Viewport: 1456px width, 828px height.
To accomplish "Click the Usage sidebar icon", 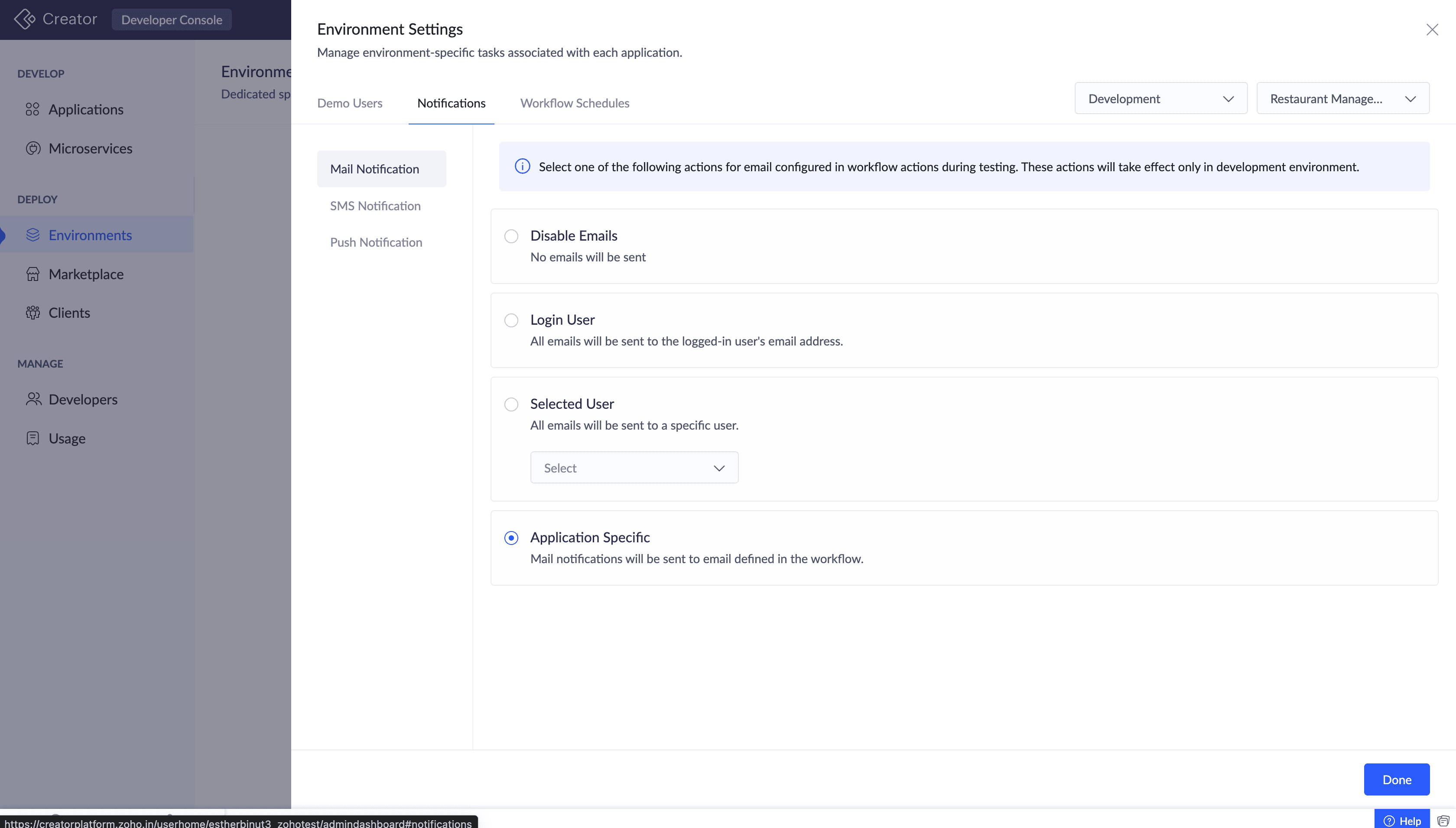I will coord(33,438).
